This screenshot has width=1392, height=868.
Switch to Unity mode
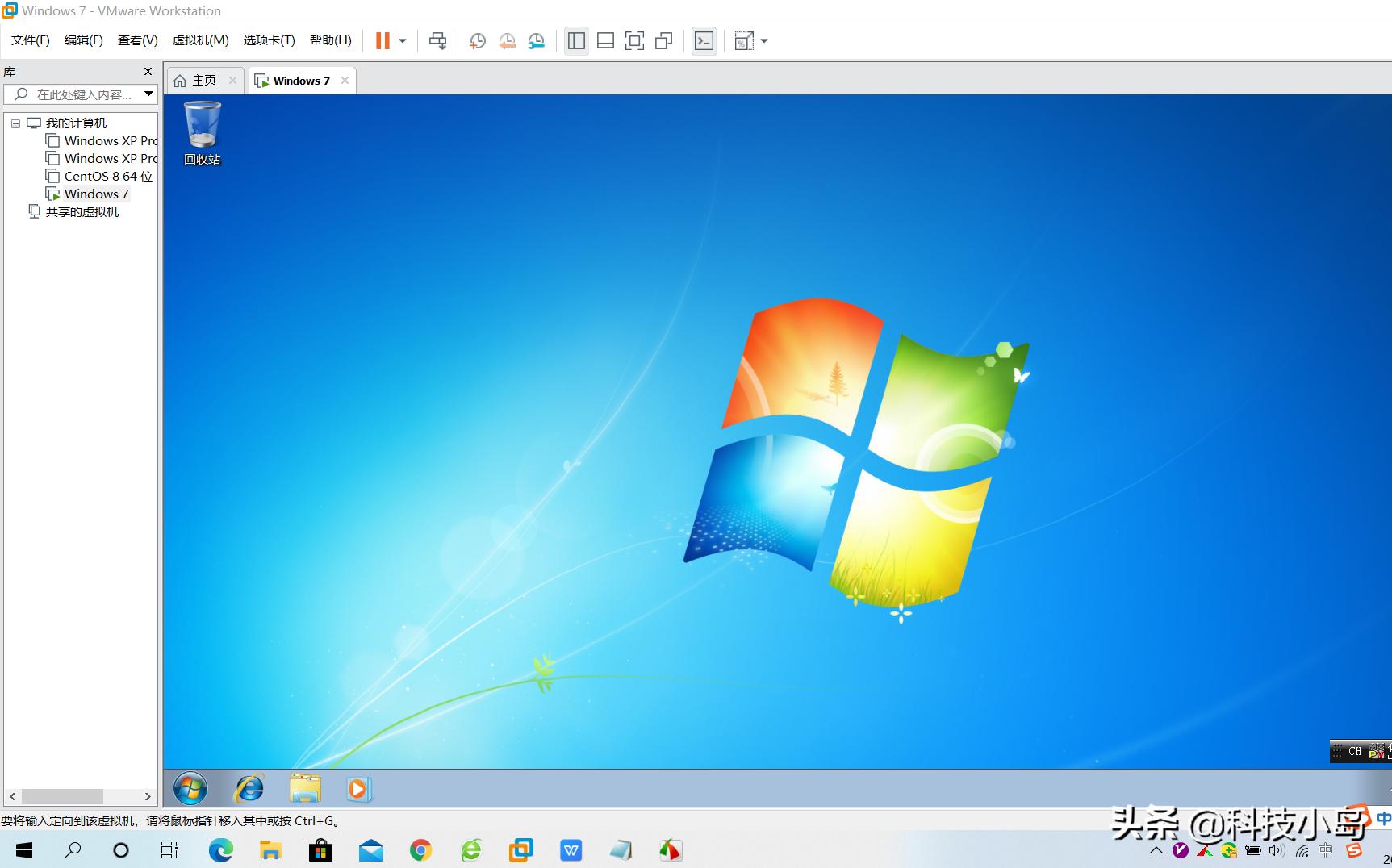click(664, 40)
